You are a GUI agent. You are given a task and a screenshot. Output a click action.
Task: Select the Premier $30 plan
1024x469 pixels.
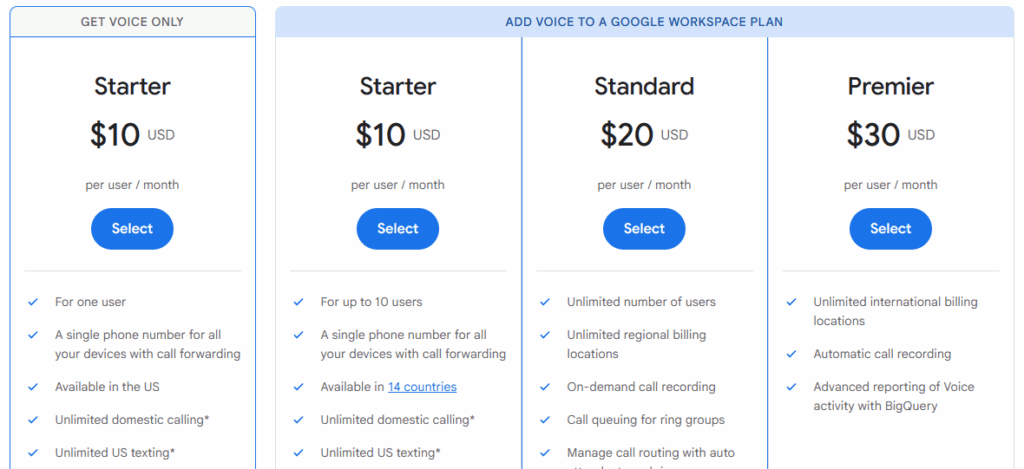tap(890, 229)
